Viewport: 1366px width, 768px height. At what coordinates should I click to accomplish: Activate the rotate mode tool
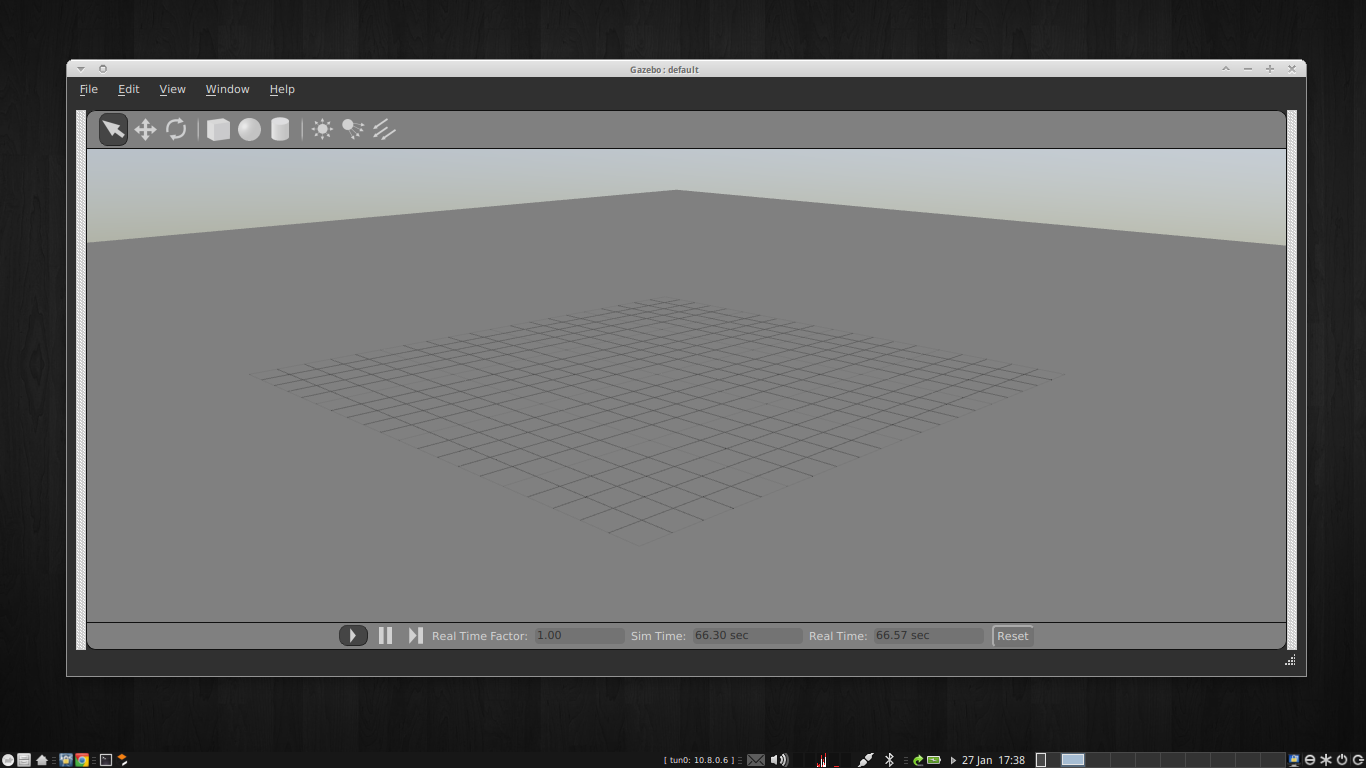tap(177, 128)
